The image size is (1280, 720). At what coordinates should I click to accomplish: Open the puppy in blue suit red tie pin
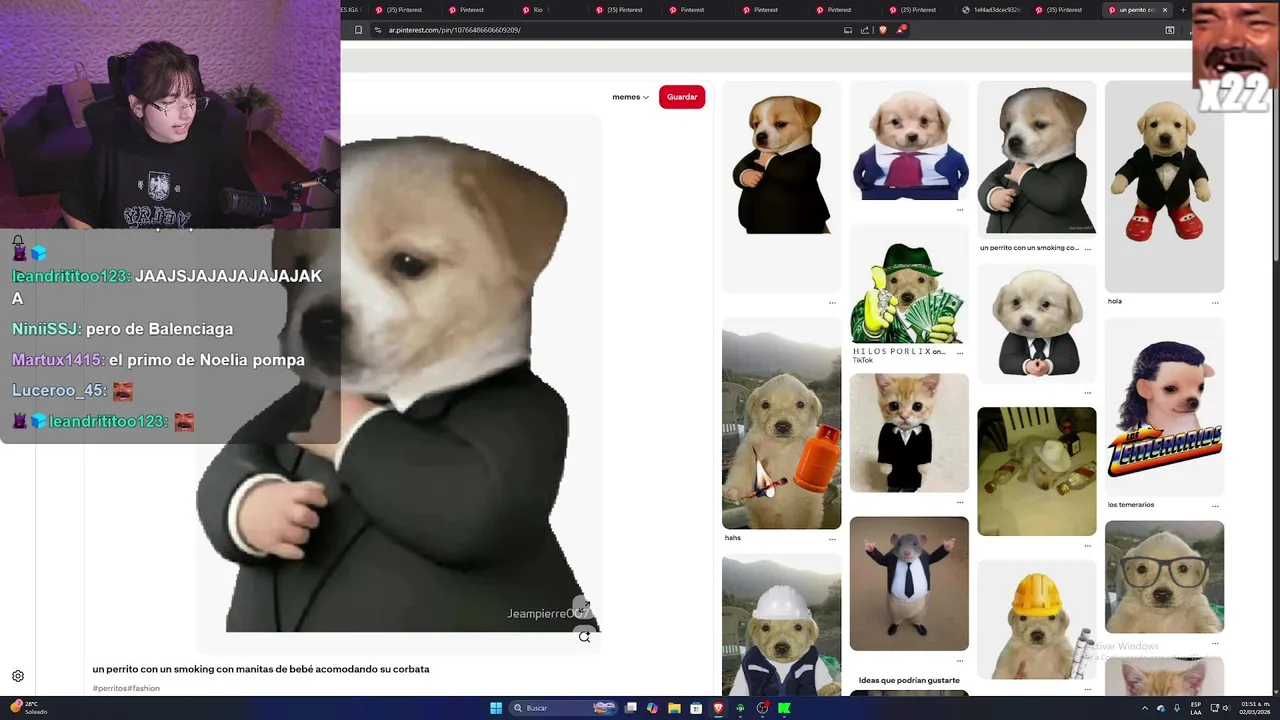tap(909, 141)
